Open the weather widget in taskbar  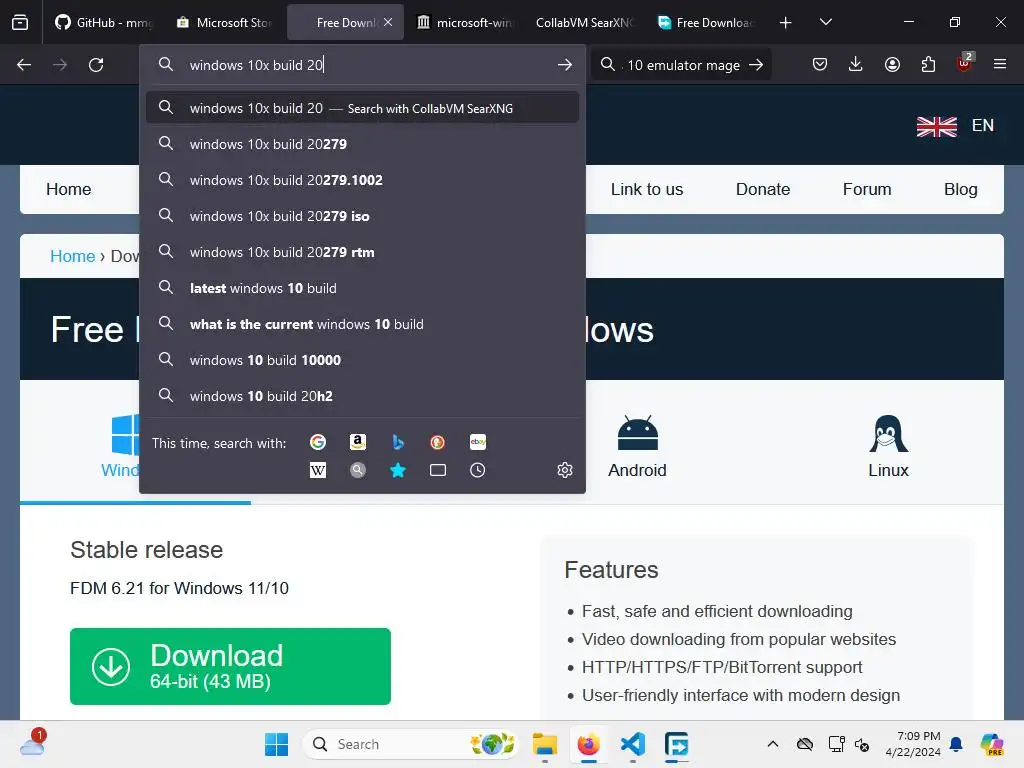(x=32, y=743)
